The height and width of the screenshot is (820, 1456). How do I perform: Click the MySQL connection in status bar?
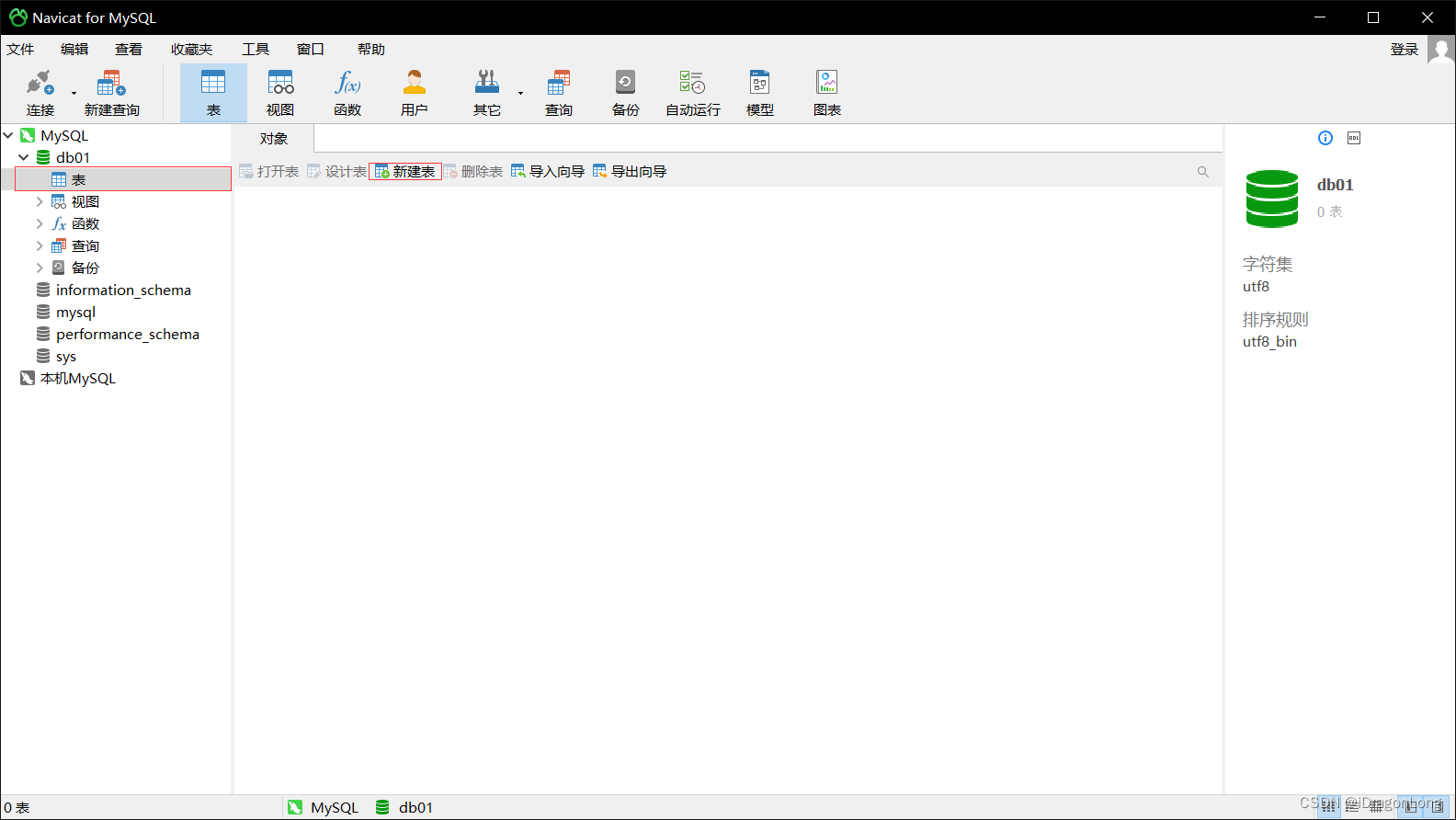click(x=323, y=807)
